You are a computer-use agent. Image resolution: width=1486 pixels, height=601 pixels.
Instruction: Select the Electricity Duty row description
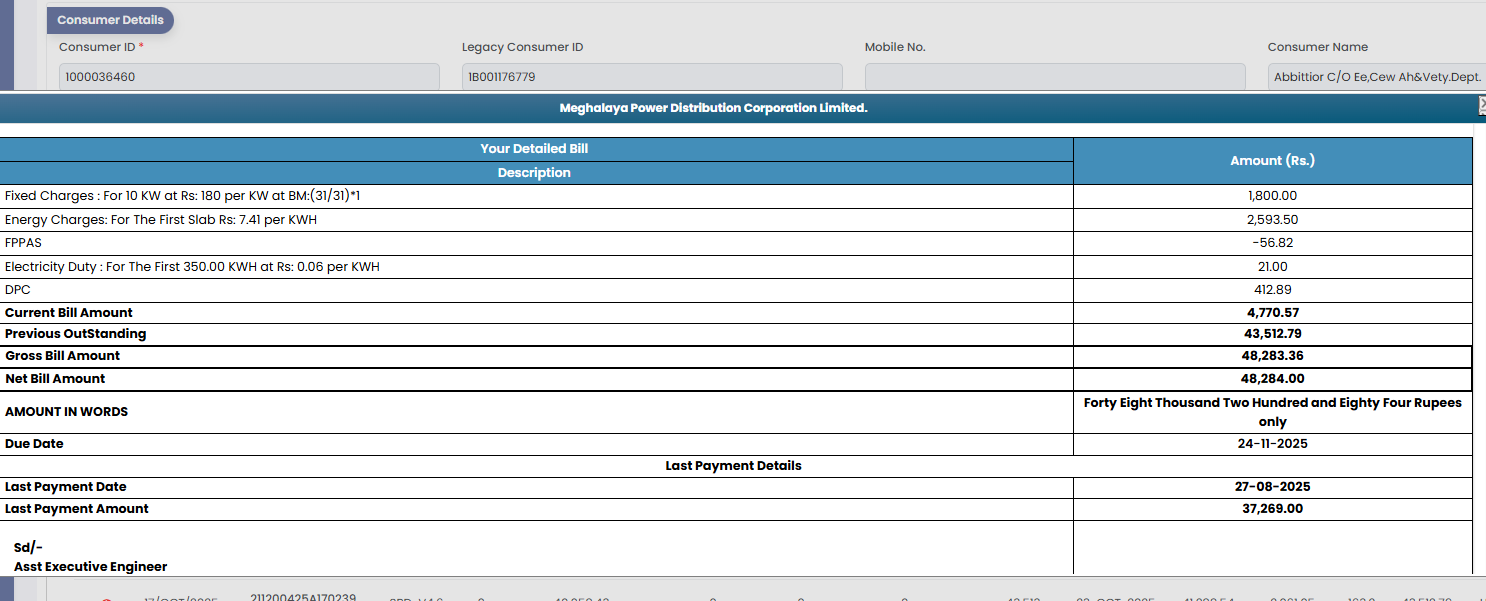click(192, 267)
